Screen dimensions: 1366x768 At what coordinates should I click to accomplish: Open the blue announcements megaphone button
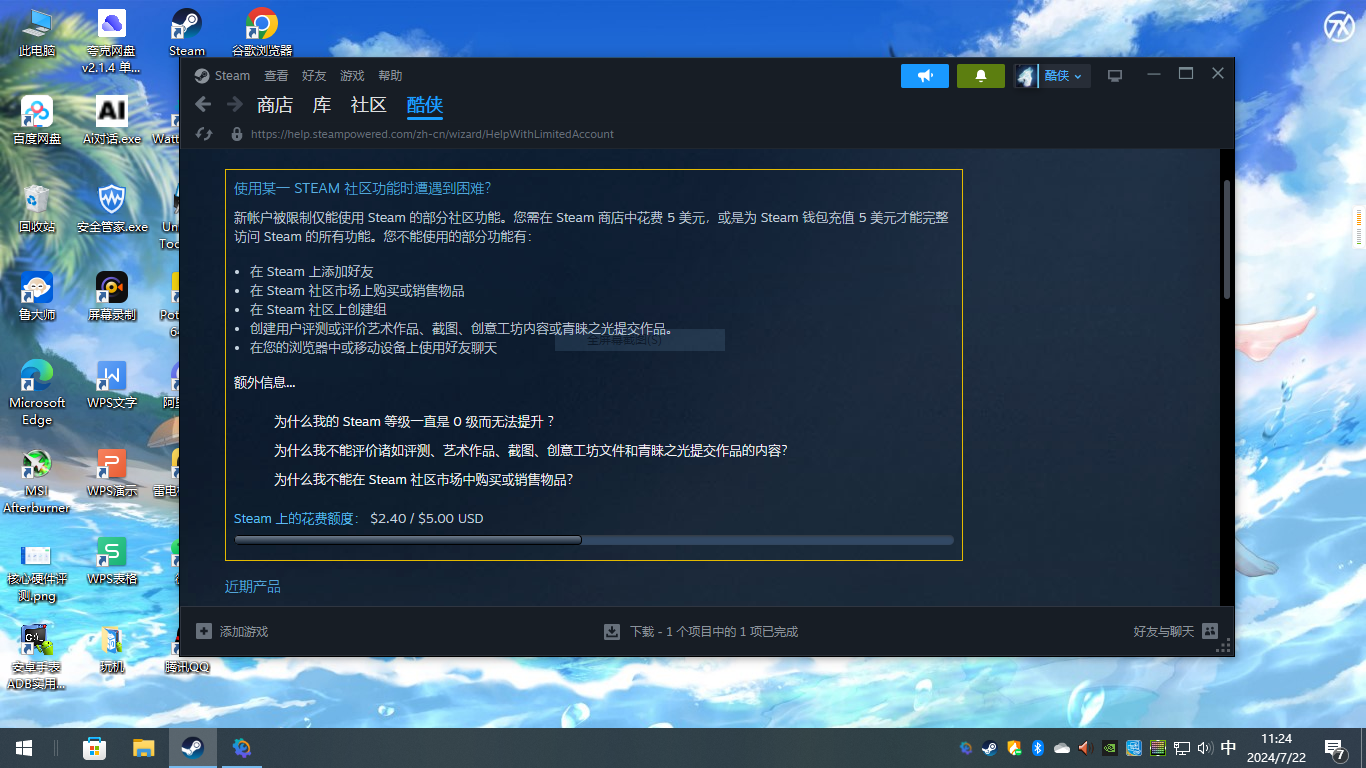point(925,76)
